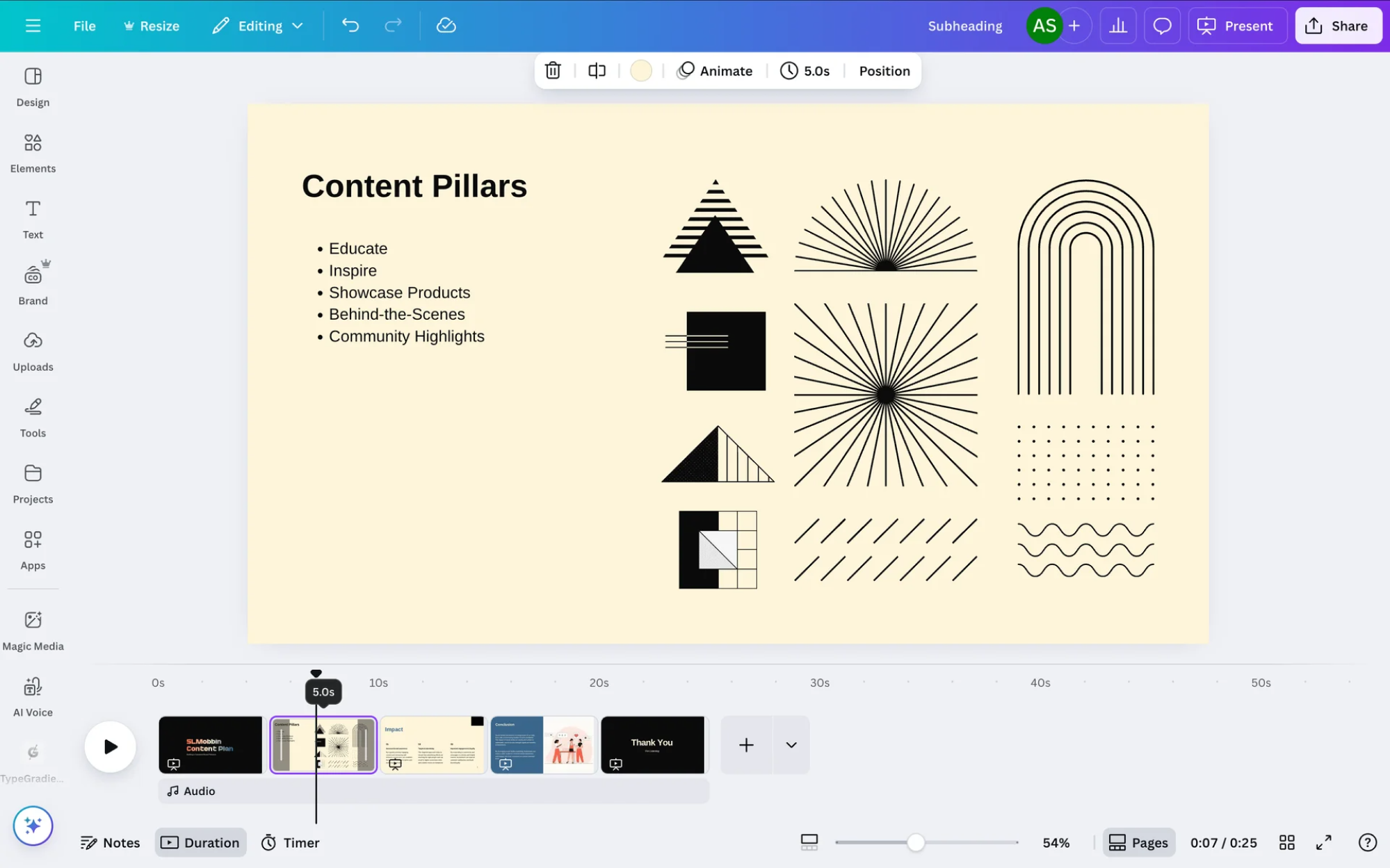This screenshot has width=1390, height=868.
Task: Delete the page with the trash icon
Action: point(553,71)
